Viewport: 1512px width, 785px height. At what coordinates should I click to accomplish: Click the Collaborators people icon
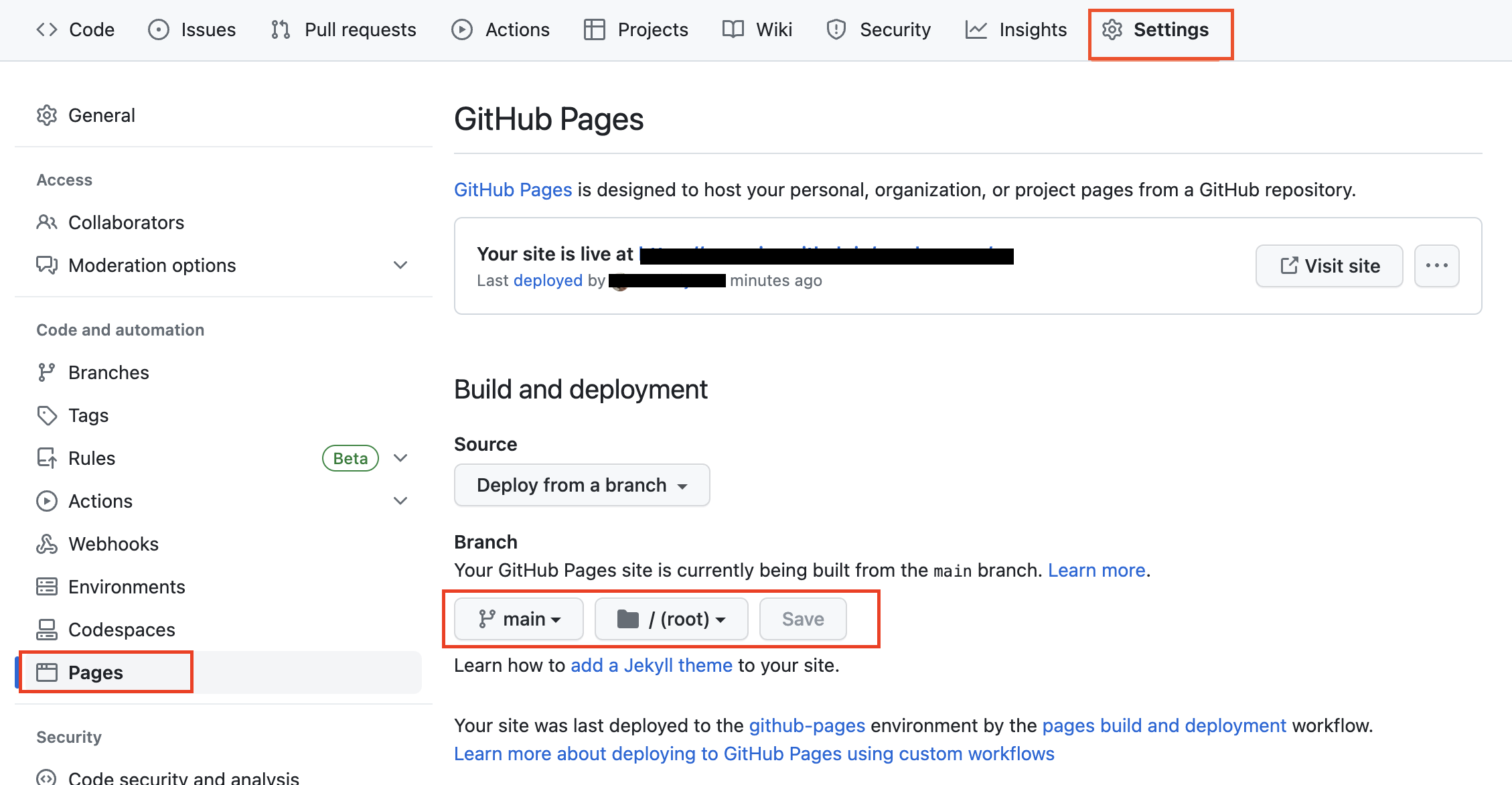[47, 222]
